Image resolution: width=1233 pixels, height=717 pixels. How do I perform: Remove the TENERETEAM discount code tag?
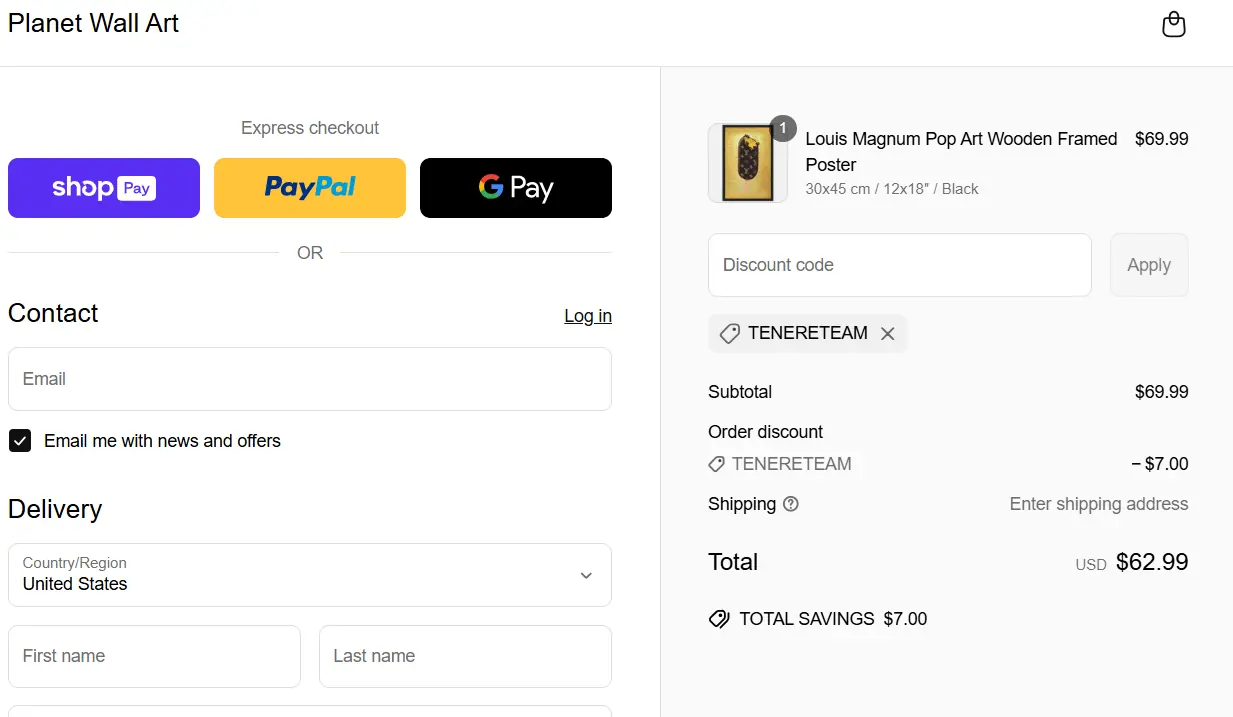pyautogui.click(x=887, y=334)
